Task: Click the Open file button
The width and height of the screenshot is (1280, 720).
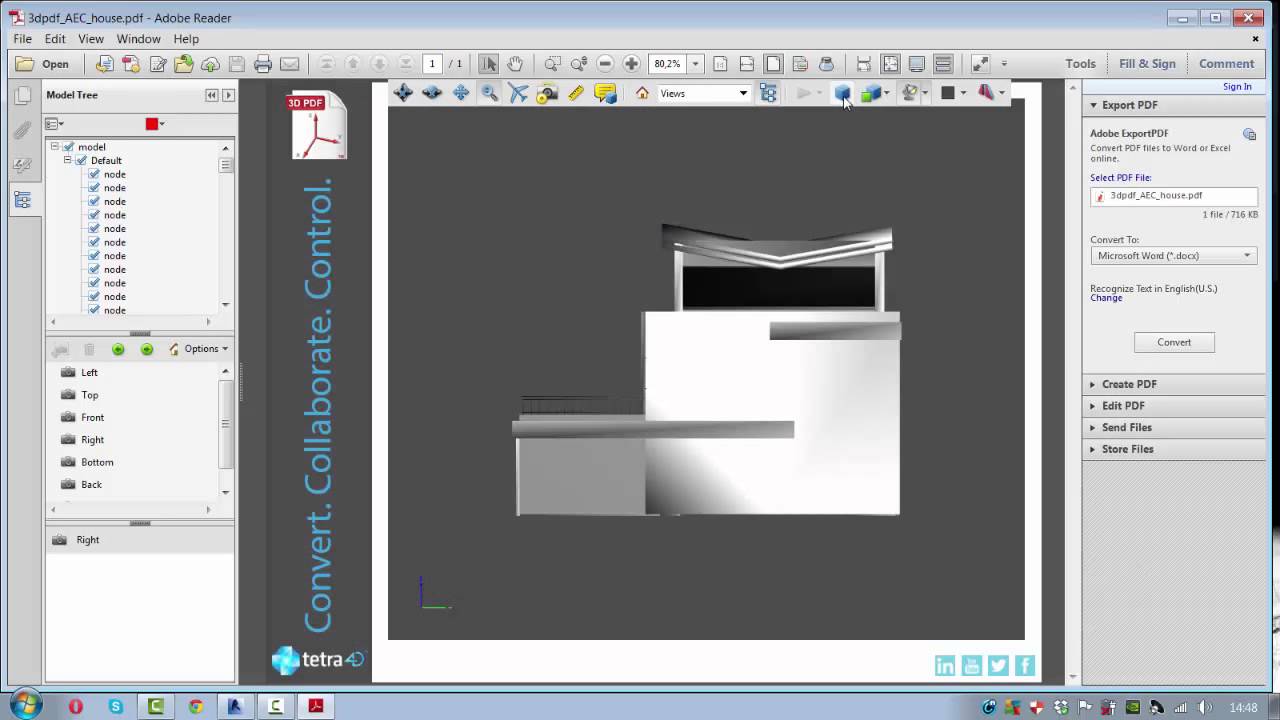Action: coord(43,64)
